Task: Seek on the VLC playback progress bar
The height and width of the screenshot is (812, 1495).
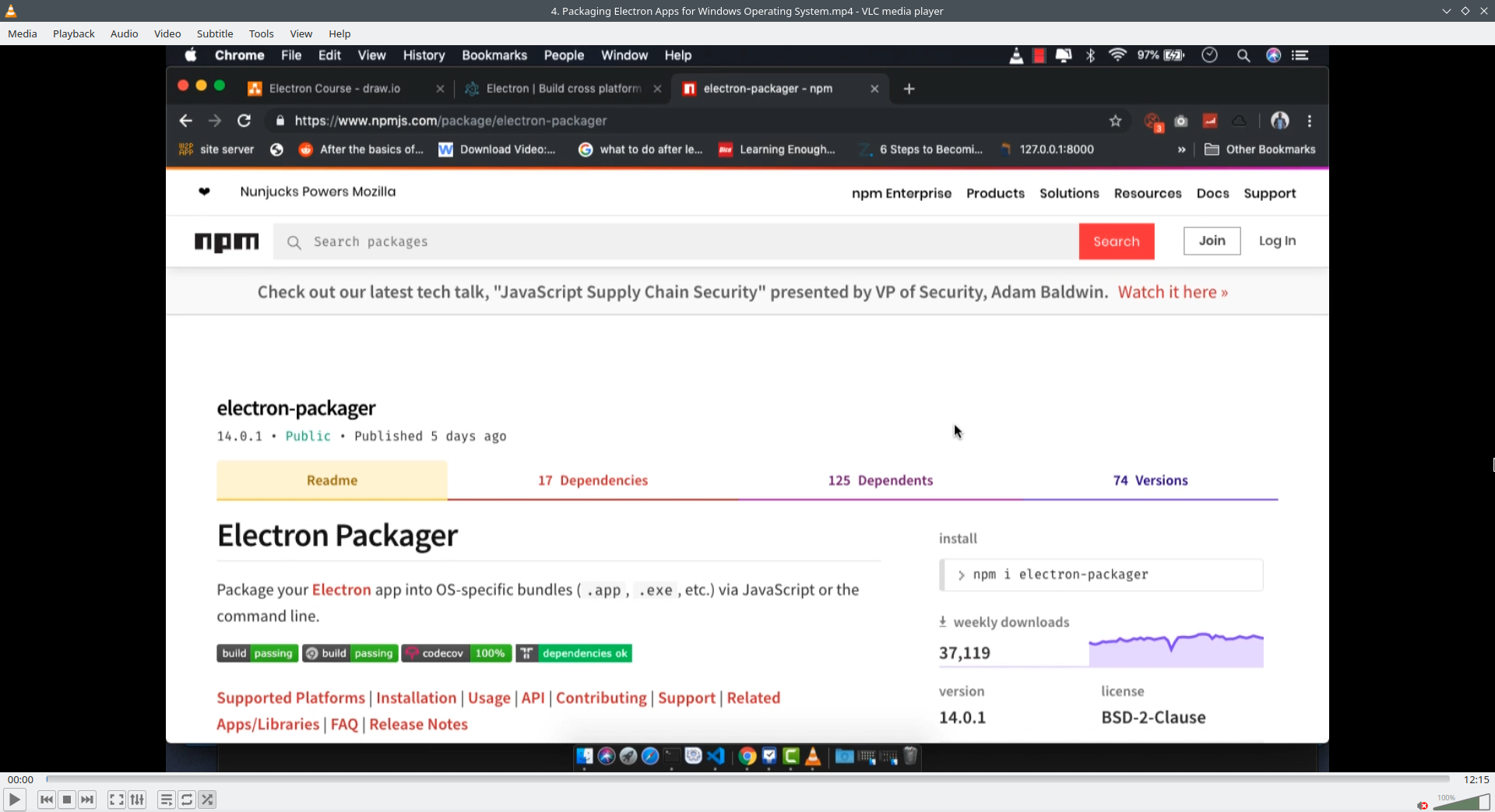Action: [747, 779]
